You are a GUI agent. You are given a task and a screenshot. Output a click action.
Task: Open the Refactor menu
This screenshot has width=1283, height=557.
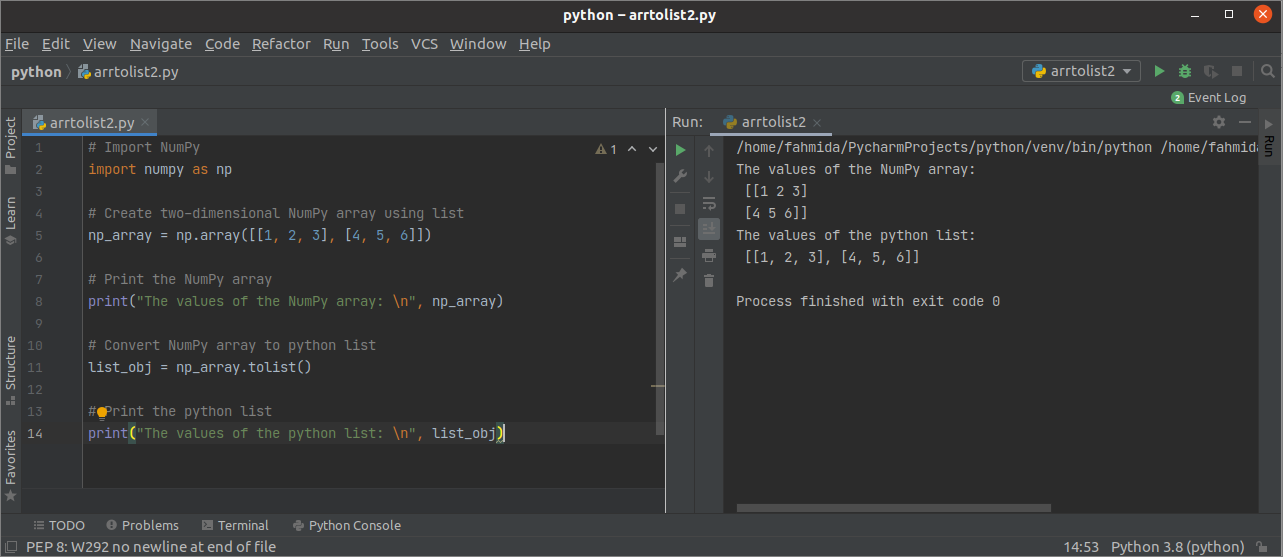point(281,44)
